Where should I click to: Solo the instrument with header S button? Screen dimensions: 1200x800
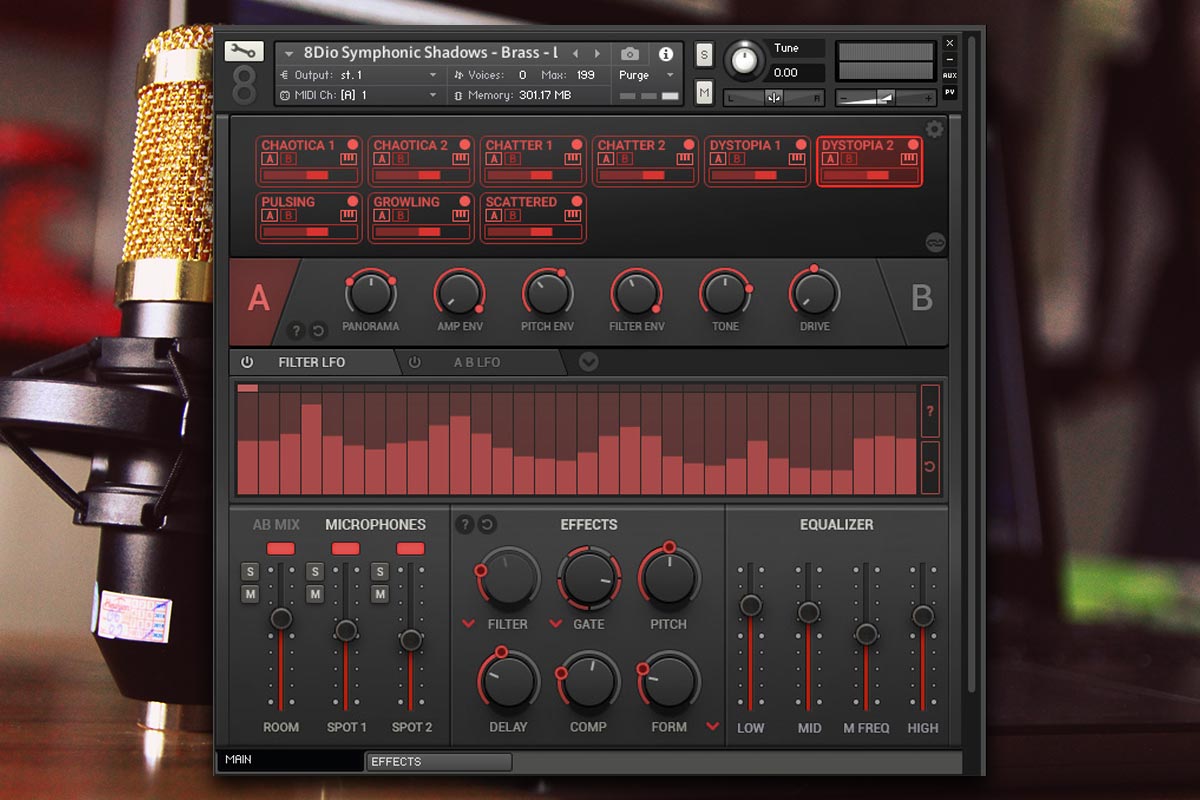(x=704, y=54)
